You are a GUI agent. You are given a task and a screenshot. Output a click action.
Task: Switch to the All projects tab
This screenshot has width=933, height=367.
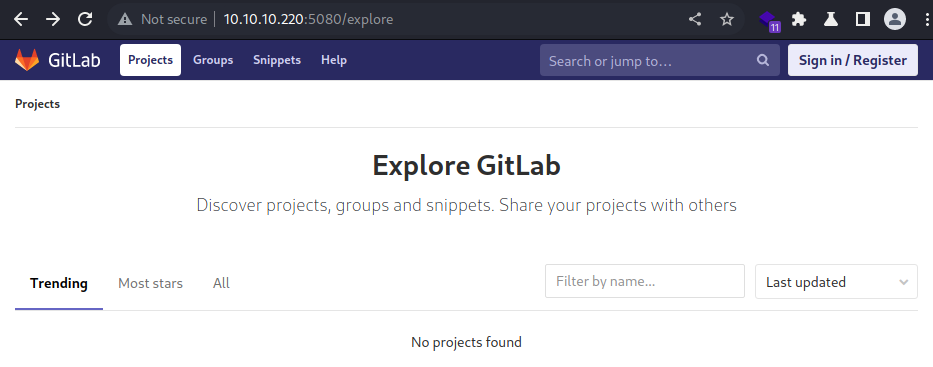coord(221,283)
